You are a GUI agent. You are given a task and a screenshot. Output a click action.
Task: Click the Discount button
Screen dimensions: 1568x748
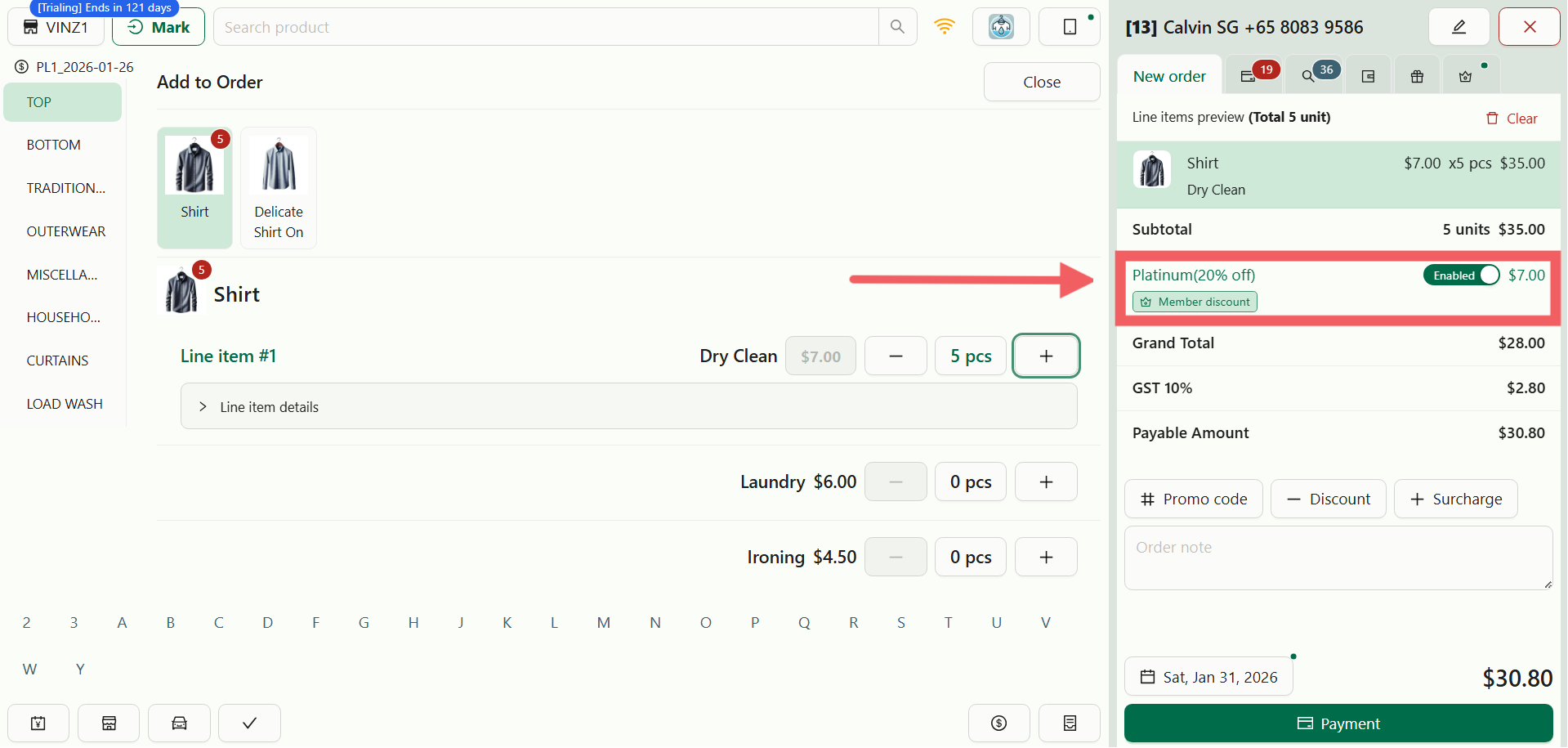pos(1329,499)
